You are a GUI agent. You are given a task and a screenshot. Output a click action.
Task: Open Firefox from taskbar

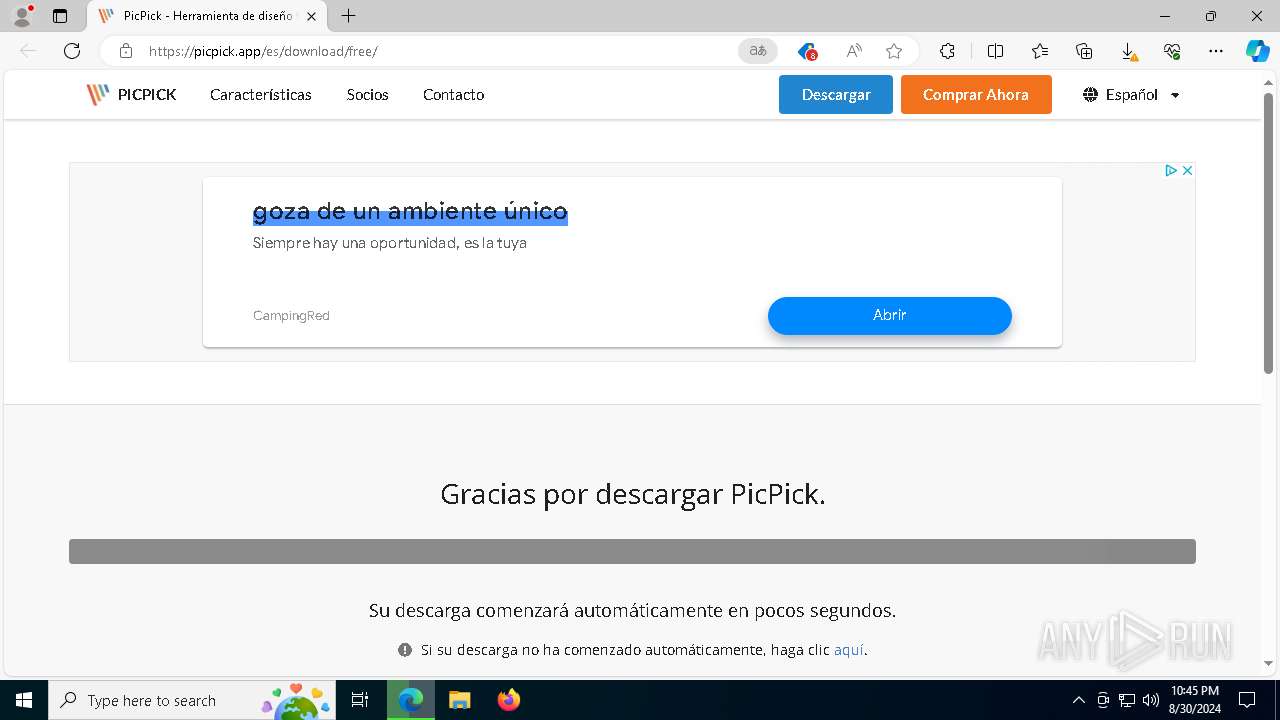508,700
